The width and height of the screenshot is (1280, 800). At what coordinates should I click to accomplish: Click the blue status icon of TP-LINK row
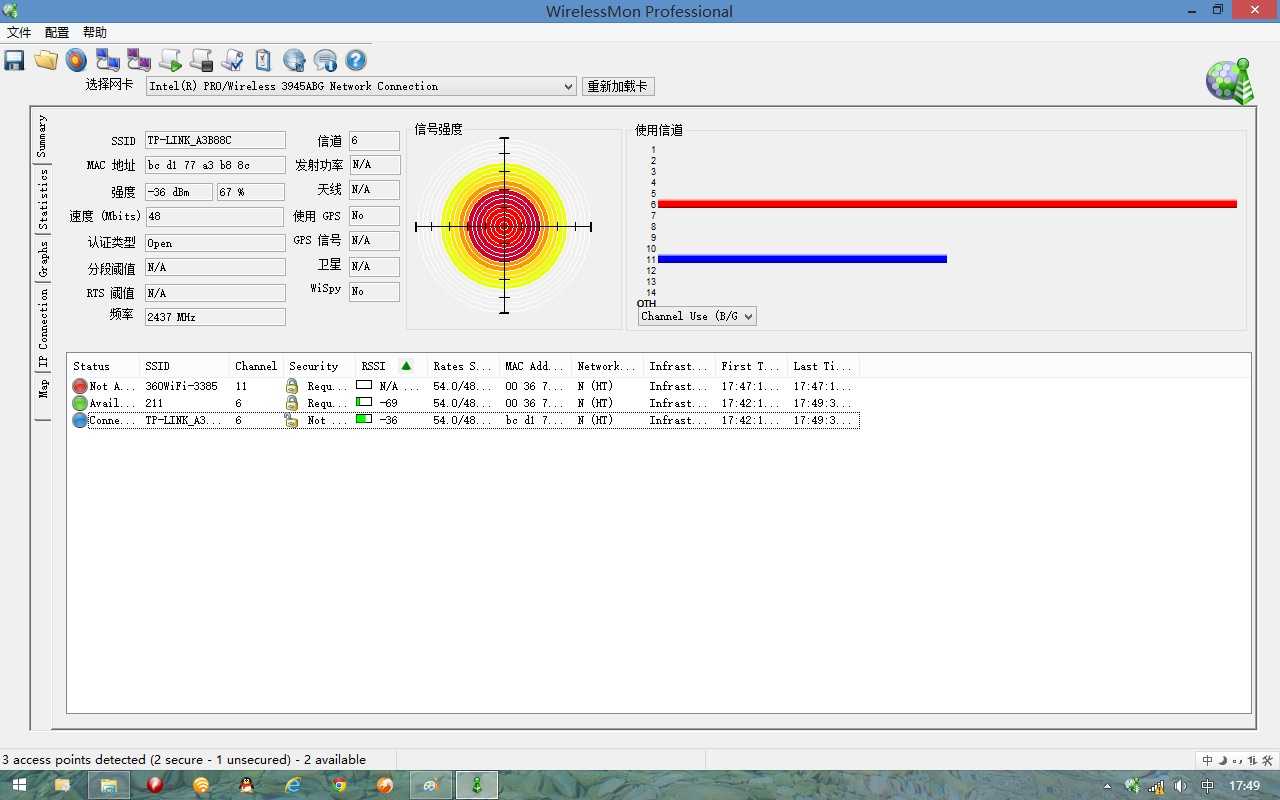tap(80, 420)
